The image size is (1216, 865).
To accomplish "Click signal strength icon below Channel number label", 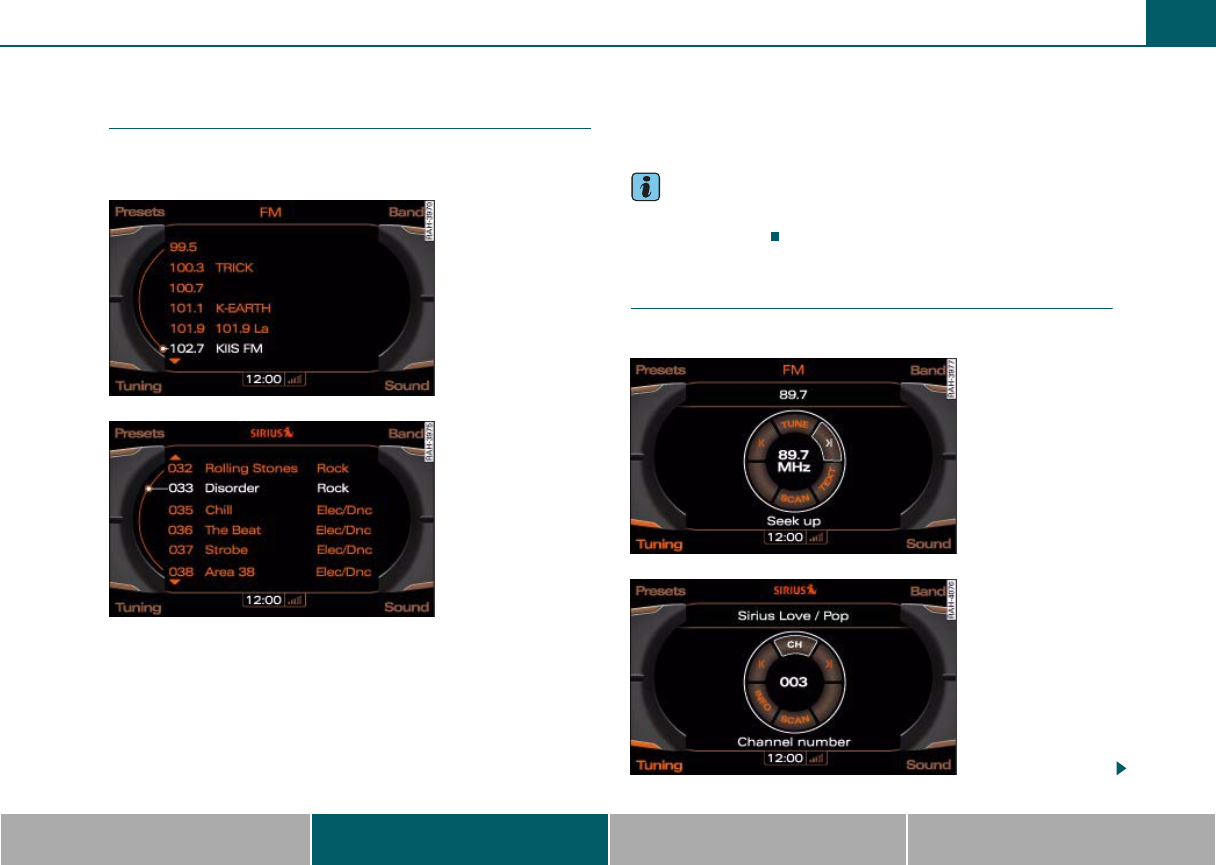I will coord(815,758).
